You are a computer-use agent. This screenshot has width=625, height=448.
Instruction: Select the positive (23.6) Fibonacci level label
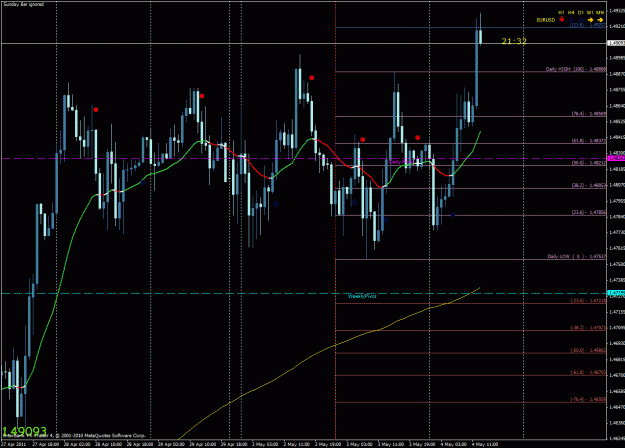[589, 212]
